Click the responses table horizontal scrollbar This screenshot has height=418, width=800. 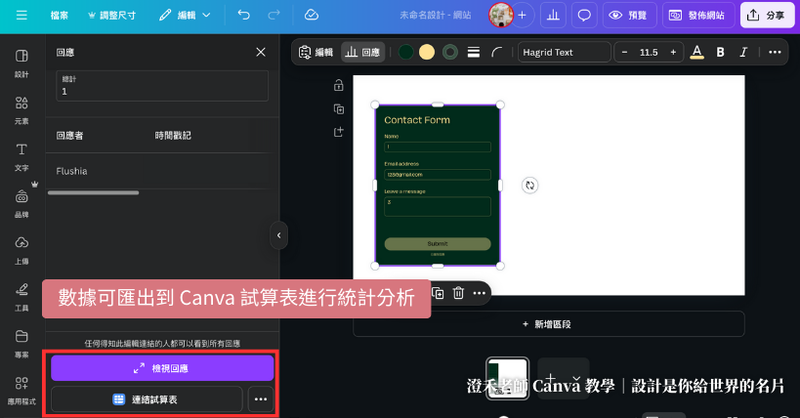pyautogui.click(x=93, y=192)
